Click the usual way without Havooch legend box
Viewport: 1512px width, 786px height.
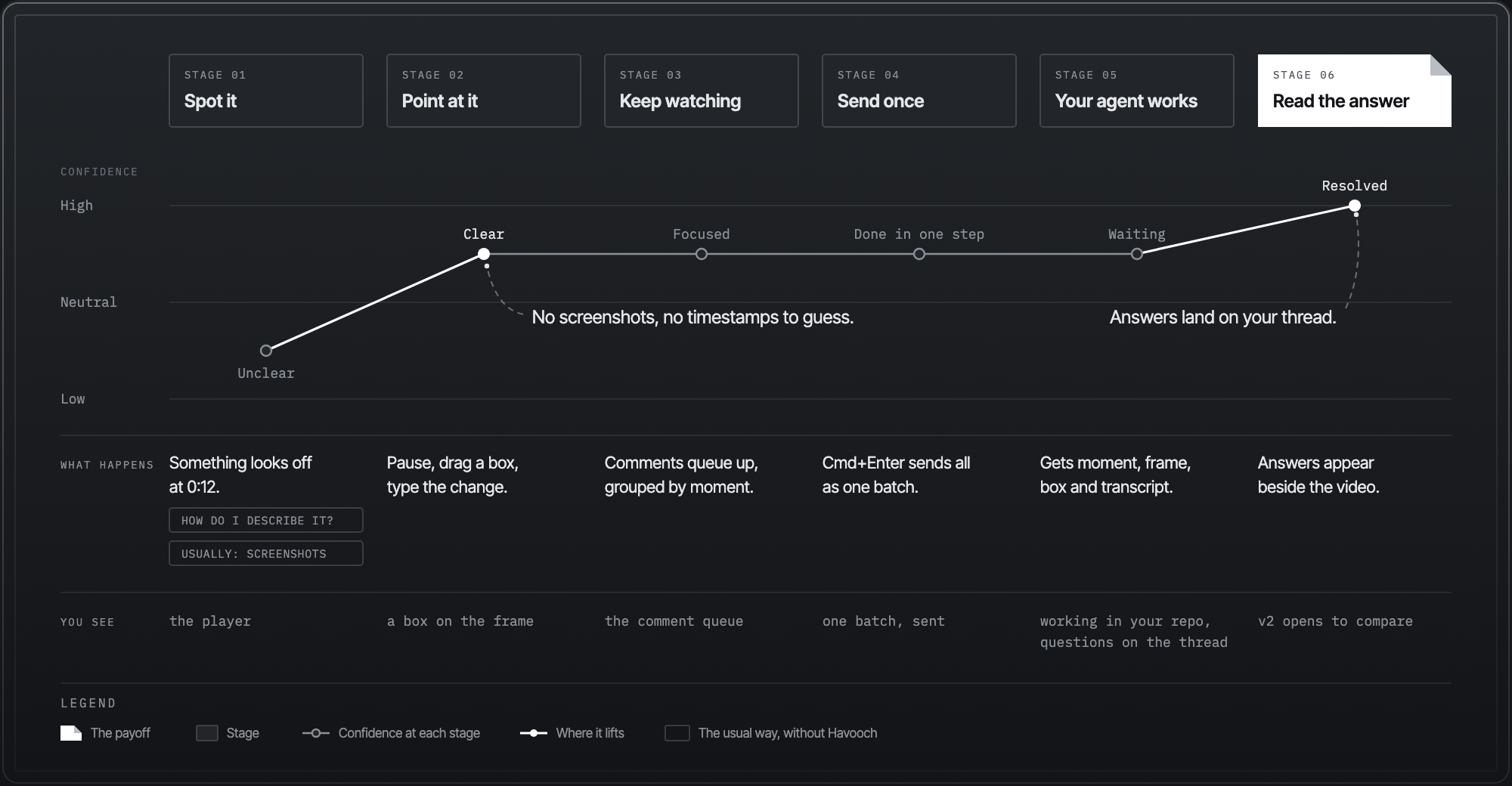677,733
